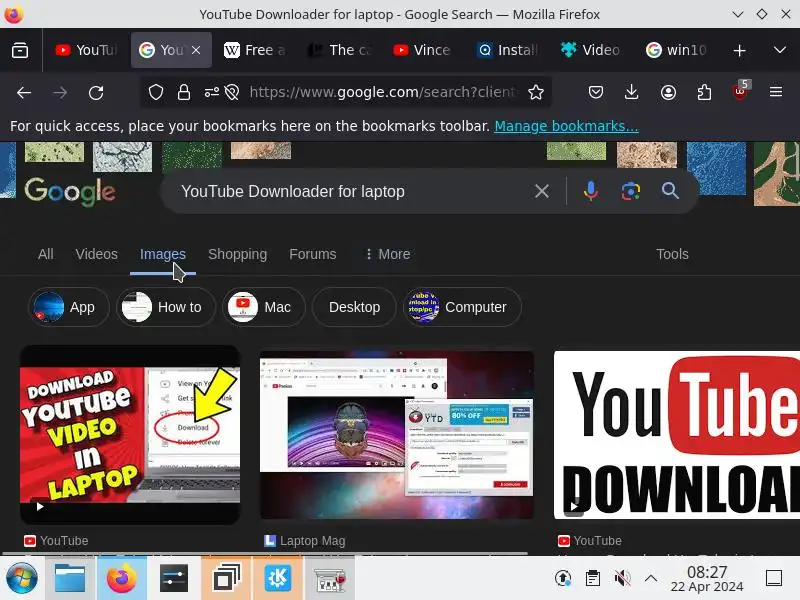The width and height of the screenshot is (800, 600).
Task: Switch to the Install tab
Action: 507,50
